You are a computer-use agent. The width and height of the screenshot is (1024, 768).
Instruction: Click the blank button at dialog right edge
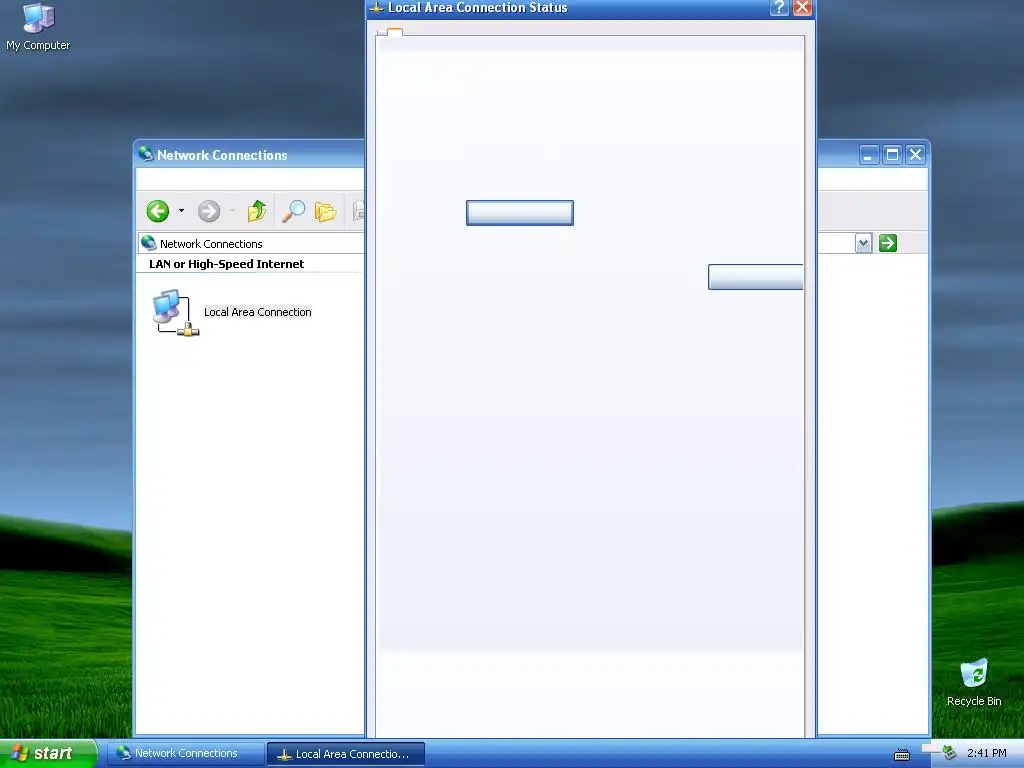pos(756,277)
